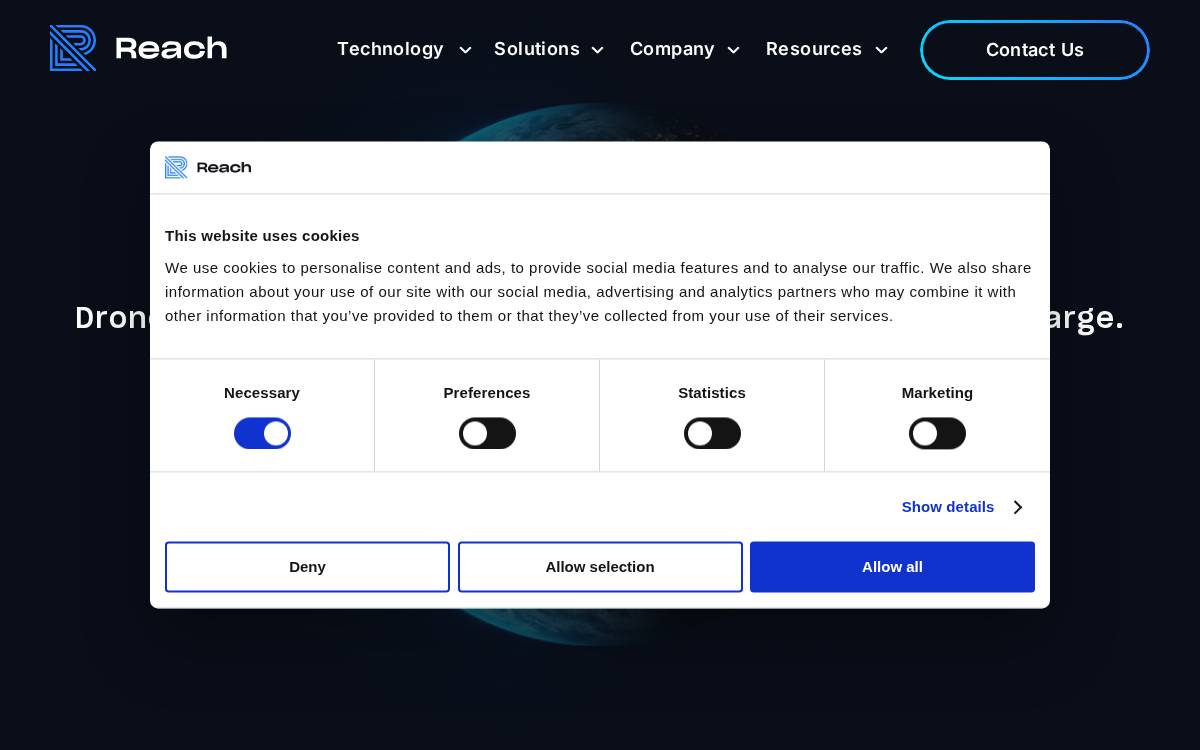Viewport: 1200px width, 750px height.
Task: Open the Technology menu
Action: (x=390, y=49)
